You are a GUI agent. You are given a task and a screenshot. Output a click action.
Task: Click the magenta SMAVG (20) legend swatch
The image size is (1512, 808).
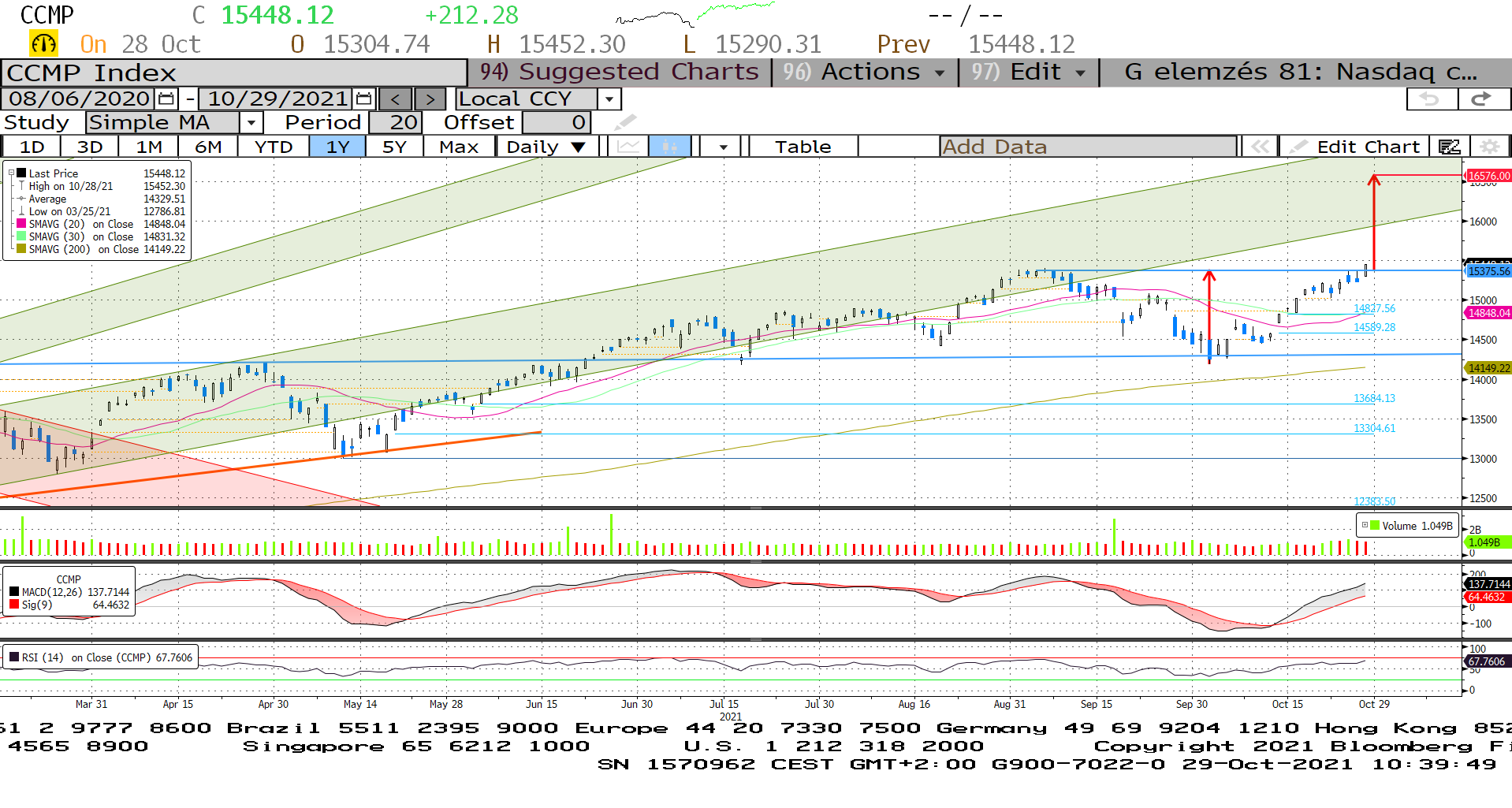[21, 224]
